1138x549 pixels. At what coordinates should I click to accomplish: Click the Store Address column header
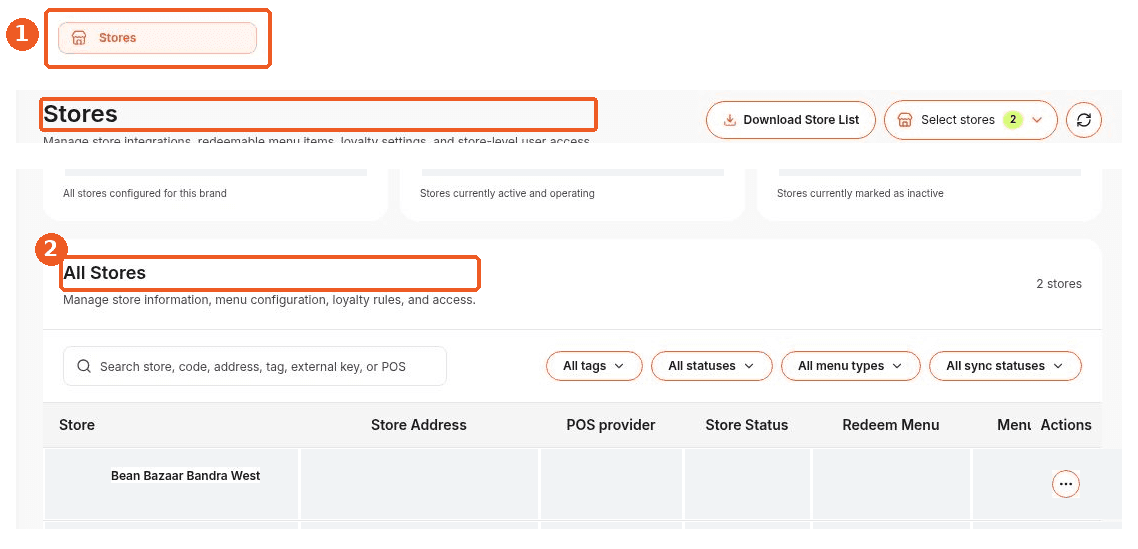419,425
